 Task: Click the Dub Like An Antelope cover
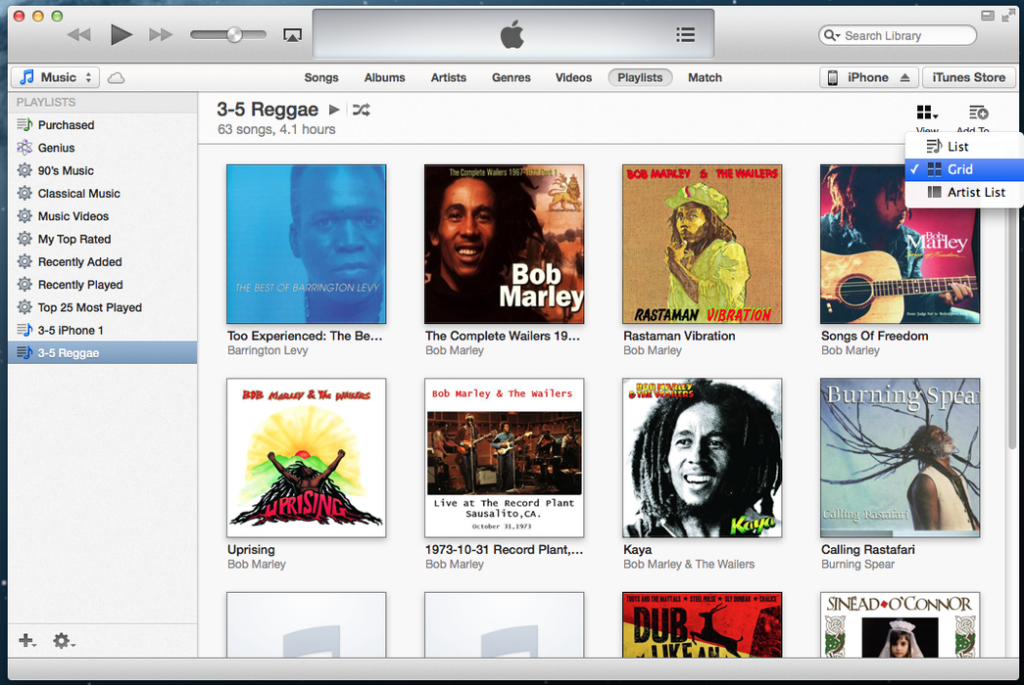click(x=702, y=625)
